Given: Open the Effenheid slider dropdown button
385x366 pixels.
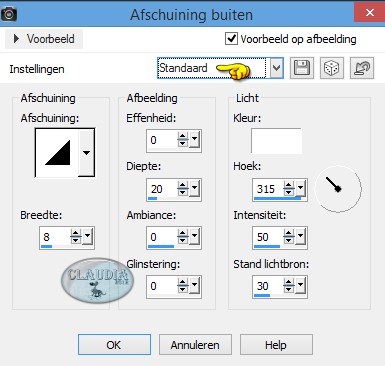Looking at the screenshot, I should tap(194, 139).
